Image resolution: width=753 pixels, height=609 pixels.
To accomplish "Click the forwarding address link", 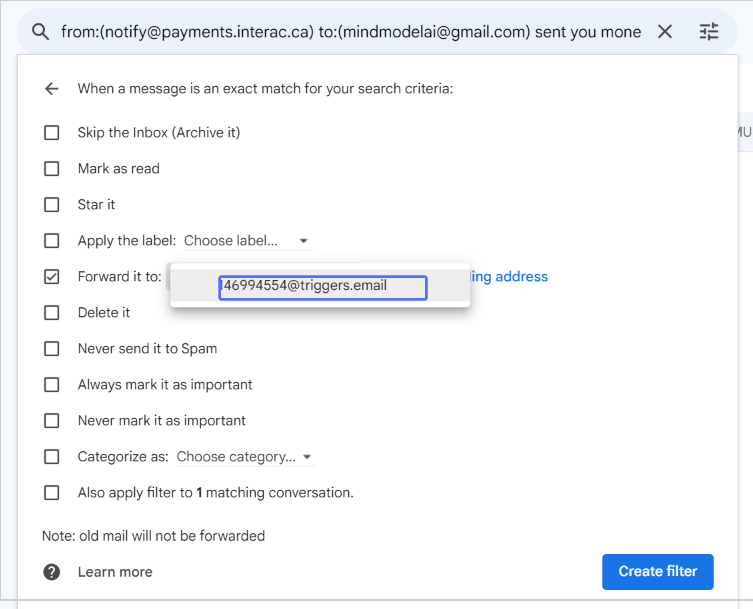I will coord(509,277).
